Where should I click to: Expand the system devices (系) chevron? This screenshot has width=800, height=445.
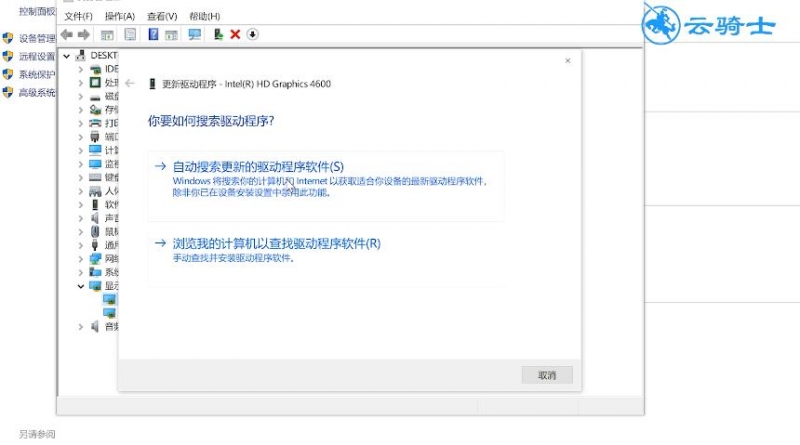click(x=81, y=273)
